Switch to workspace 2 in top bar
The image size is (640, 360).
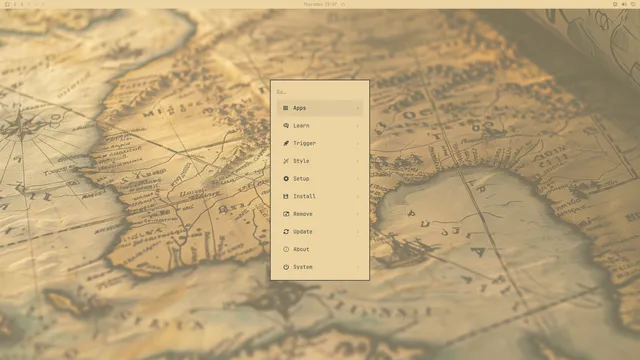[x=22, y=4]
